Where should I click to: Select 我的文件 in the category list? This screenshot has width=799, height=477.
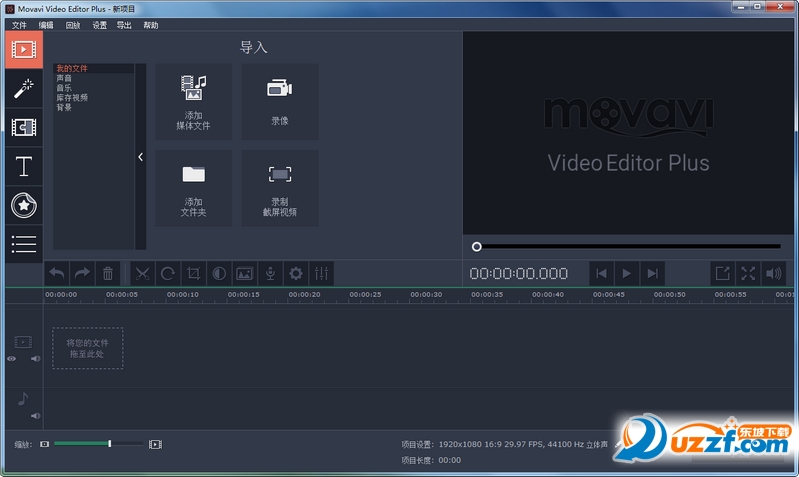(x=72, y=68)
